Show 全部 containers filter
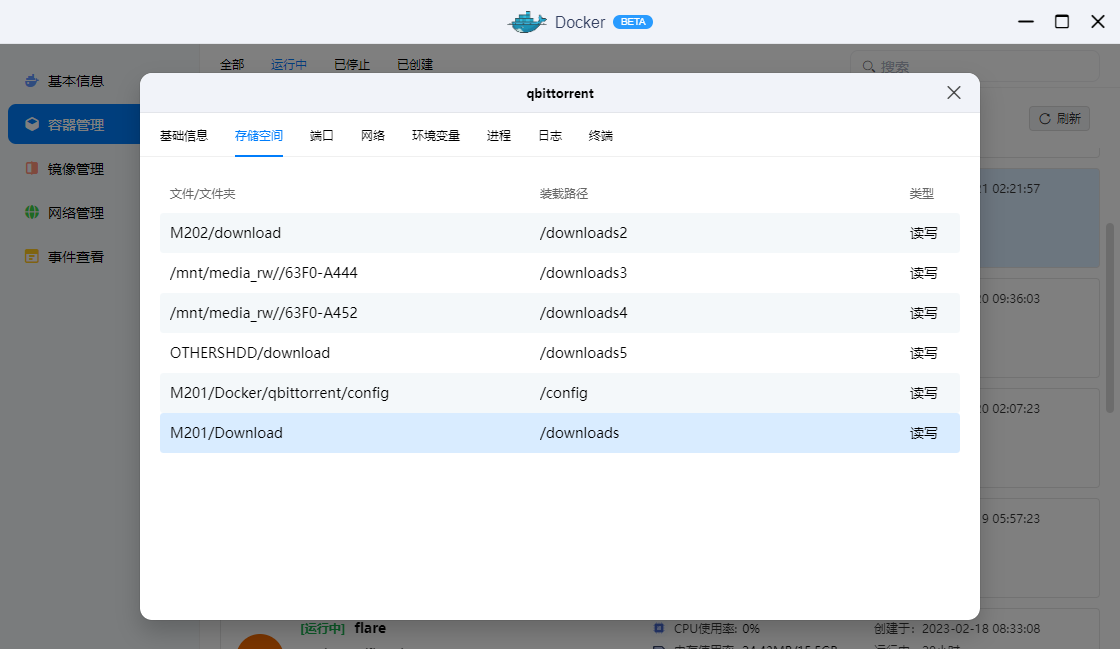Image resolution: width=1120 pixels, height=650 pixels. 232,64
